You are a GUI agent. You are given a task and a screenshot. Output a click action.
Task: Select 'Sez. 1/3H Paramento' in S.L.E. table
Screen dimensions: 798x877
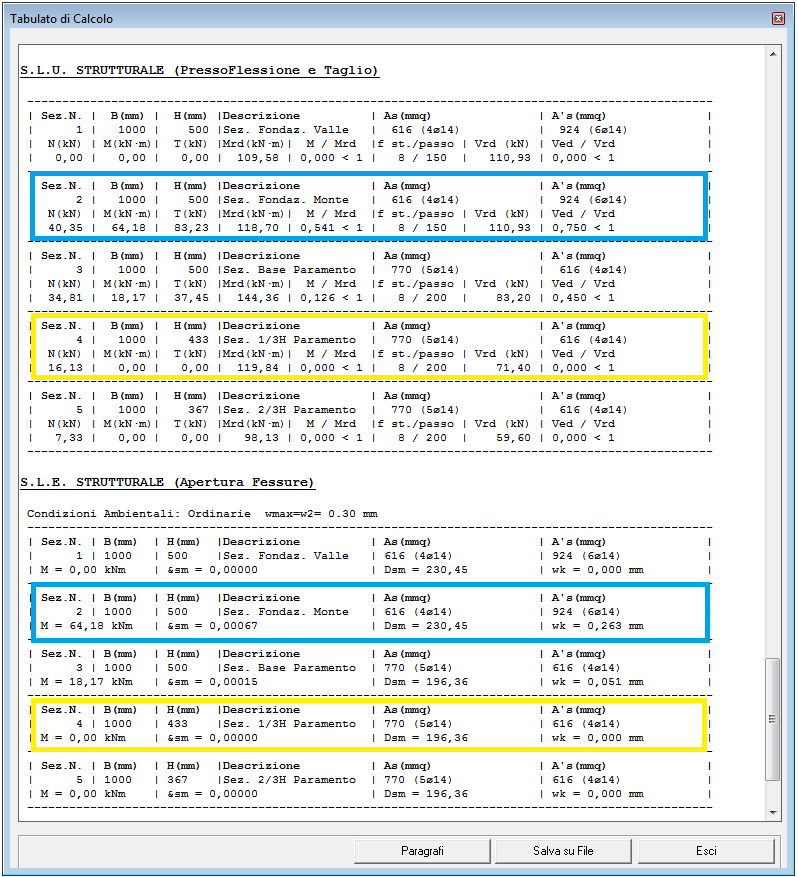coord(290,724)
